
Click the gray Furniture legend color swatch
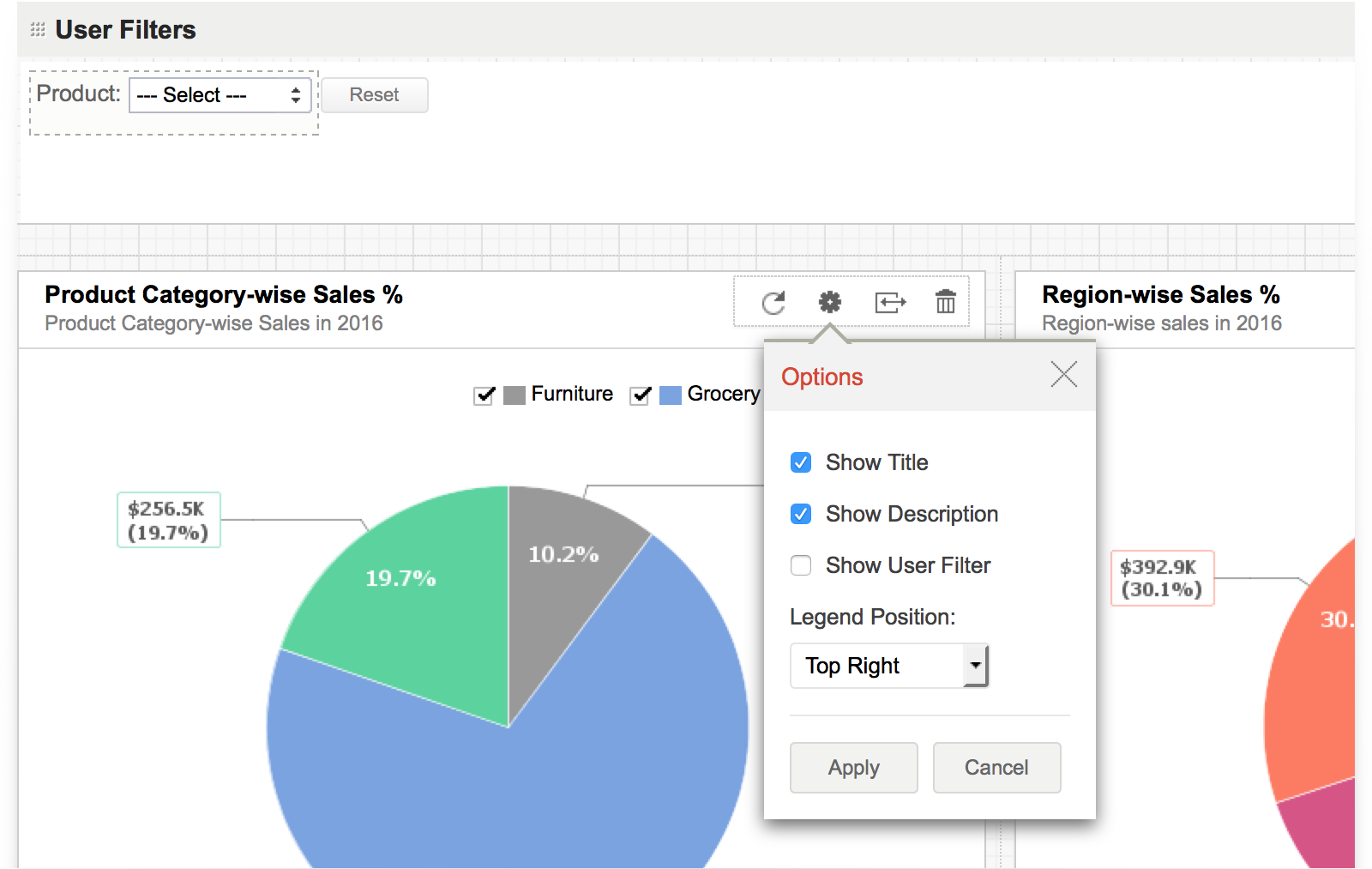(x=514, y=395)
